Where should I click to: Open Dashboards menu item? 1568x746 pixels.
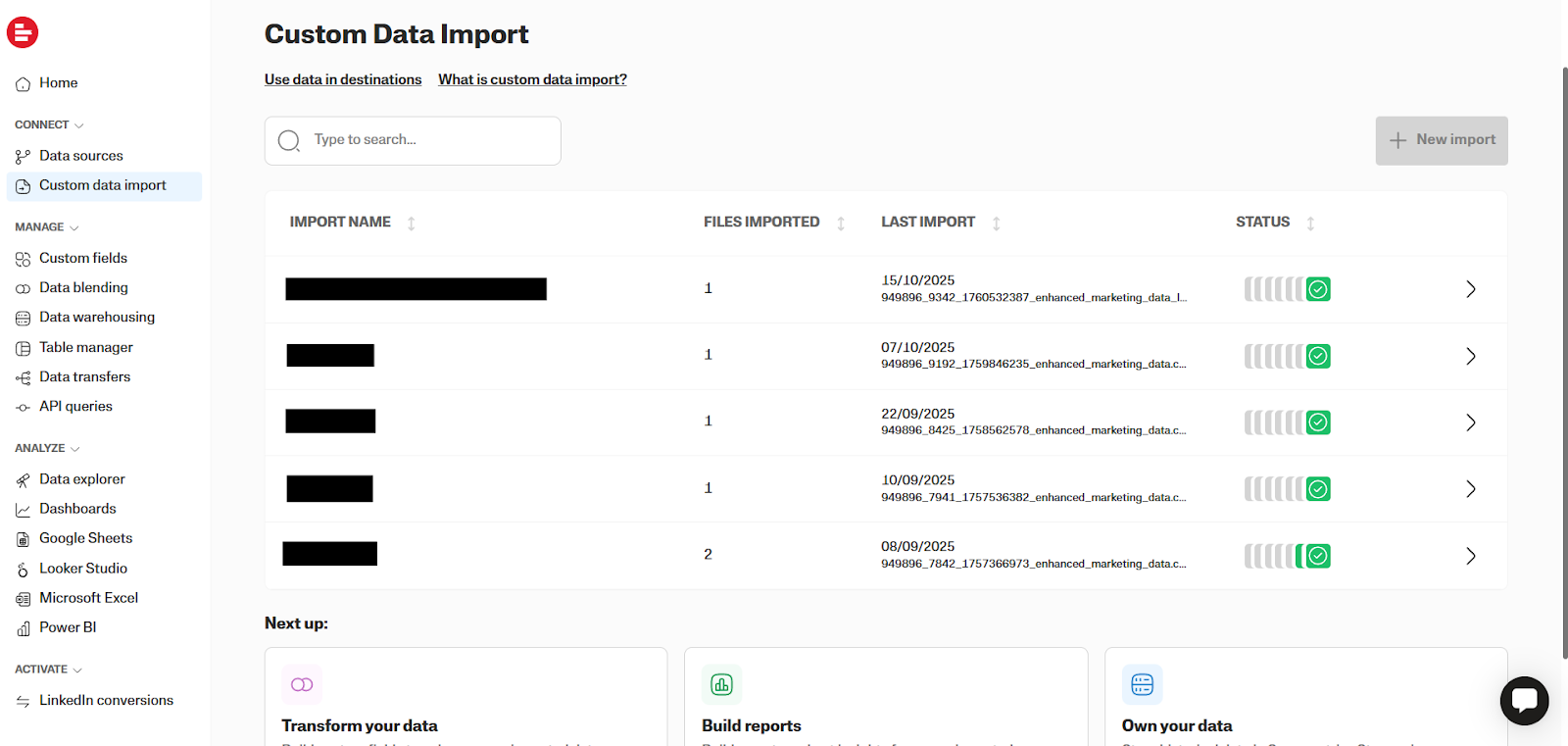[77, 509]
